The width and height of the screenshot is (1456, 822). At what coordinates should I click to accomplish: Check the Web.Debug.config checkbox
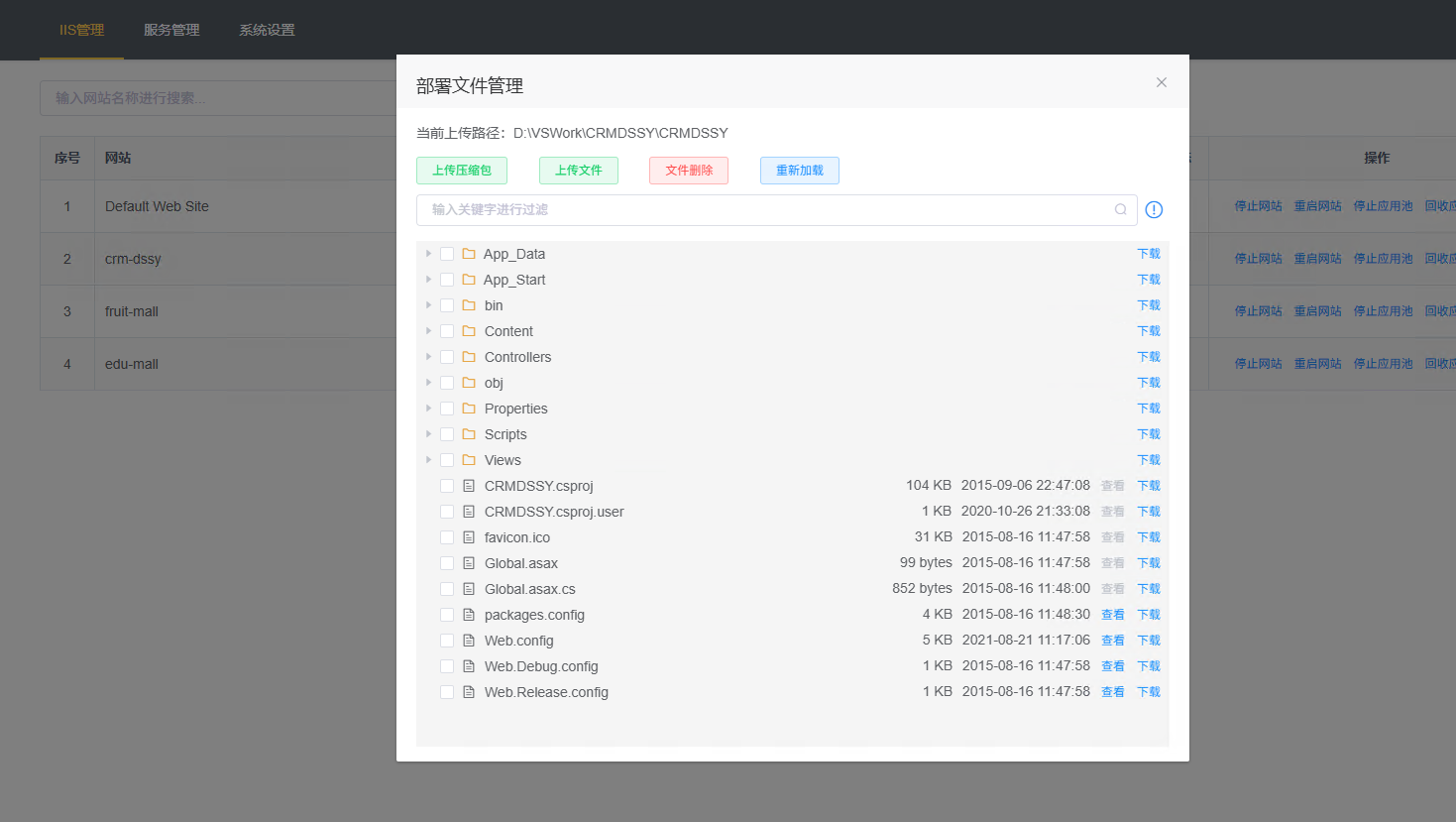point(447,666)
